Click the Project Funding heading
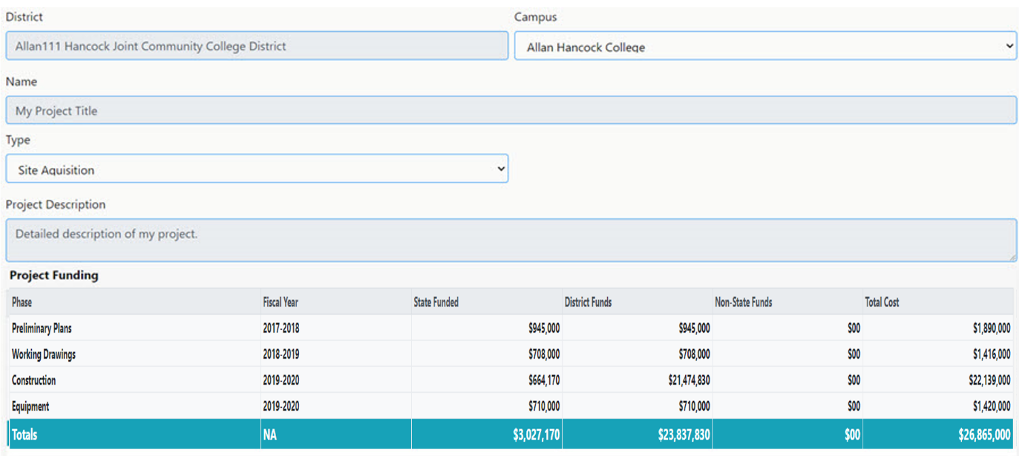1020x456 pixels. pyautogui.click(x=54, y=275)
